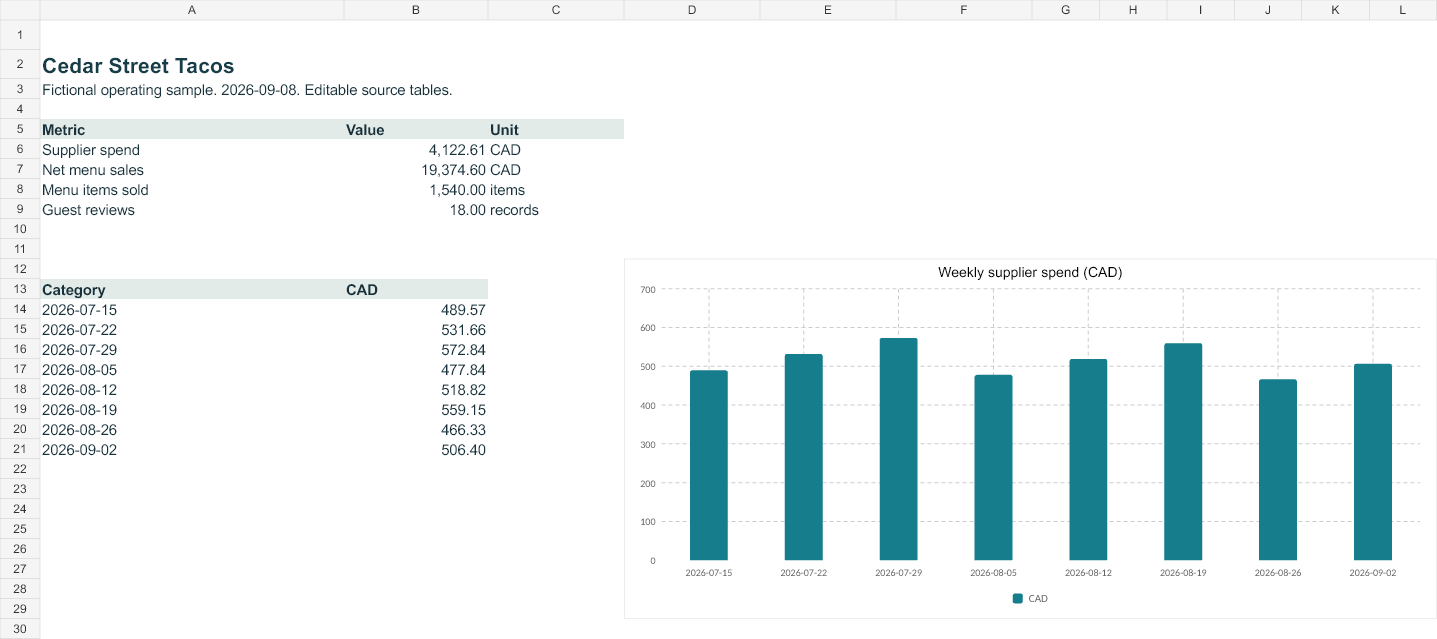Click the date cell 2026-07-22

(x=192, y=330)
